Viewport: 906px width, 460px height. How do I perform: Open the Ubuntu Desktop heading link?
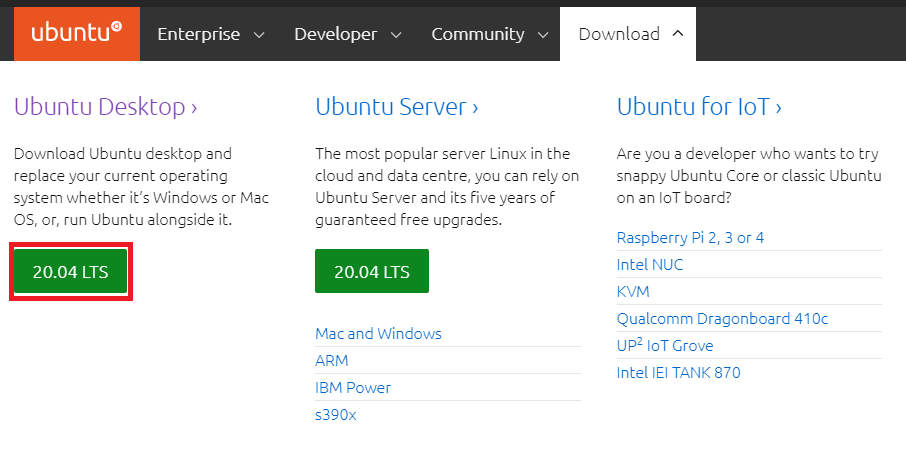(x=106, y=107)
